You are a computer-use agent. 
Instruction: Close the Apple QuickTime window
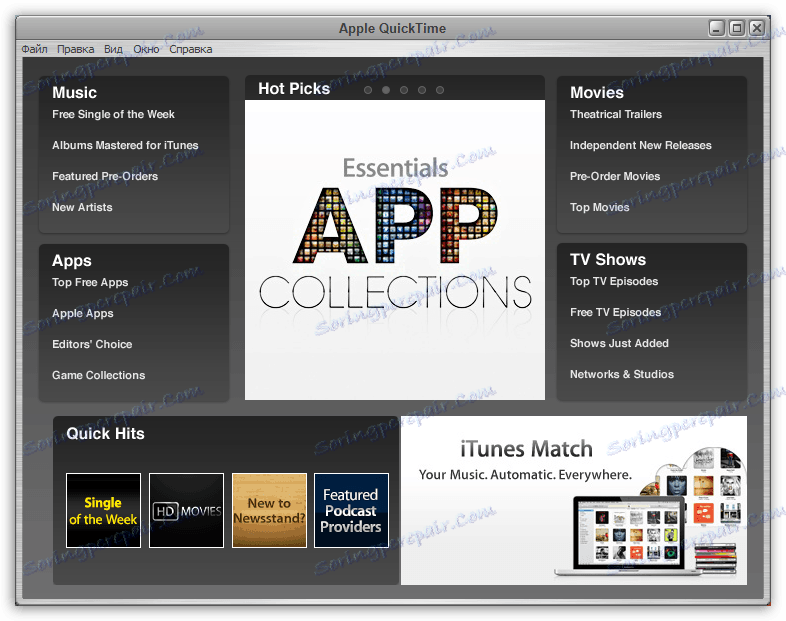[x=757, y=28]
